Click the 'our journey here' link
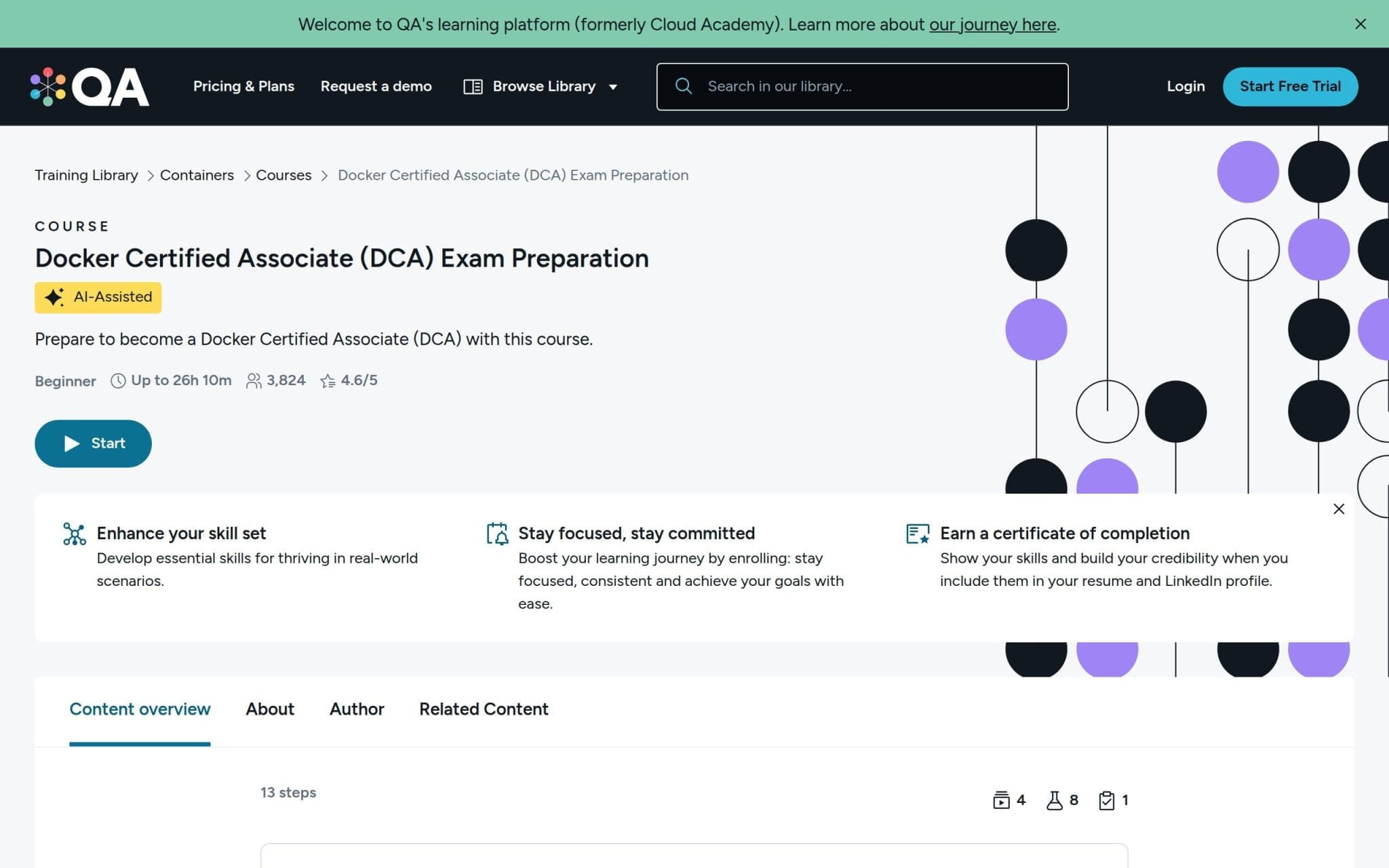Screen dimensions: 1389x868 click(x=993, y=24)
